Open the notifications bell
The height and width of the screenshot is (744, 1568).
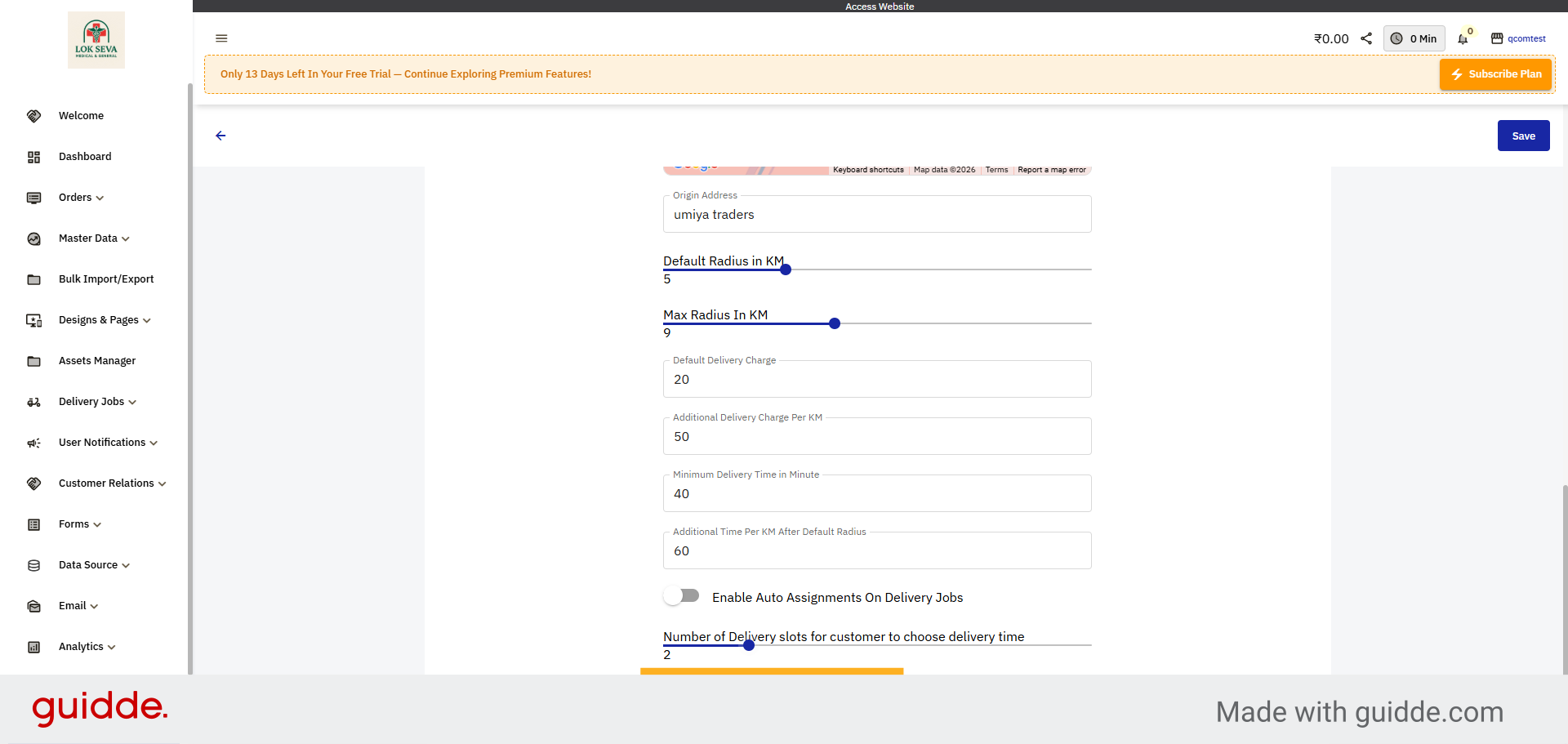point(1463,38)
